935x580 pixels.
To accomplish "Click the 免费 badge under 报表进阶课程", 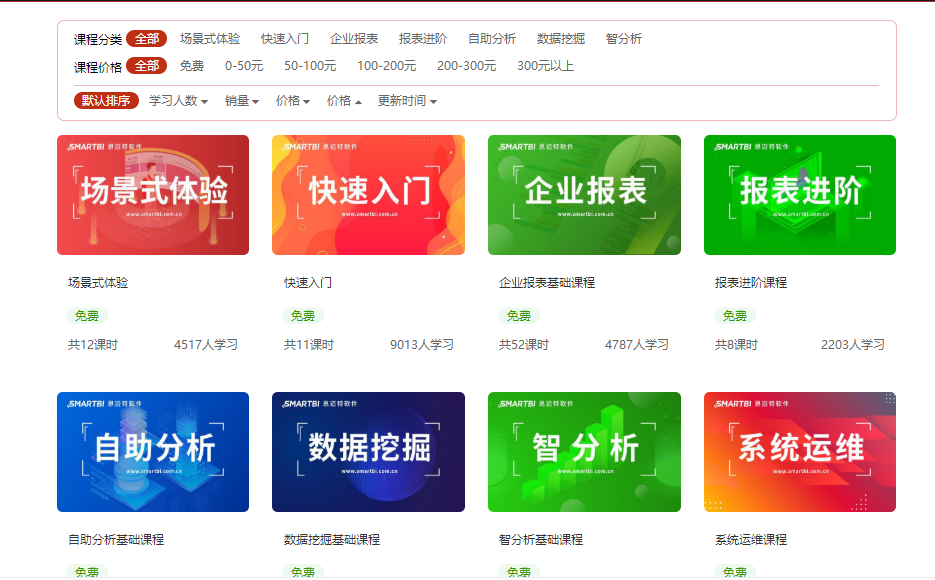I will 735,316.
